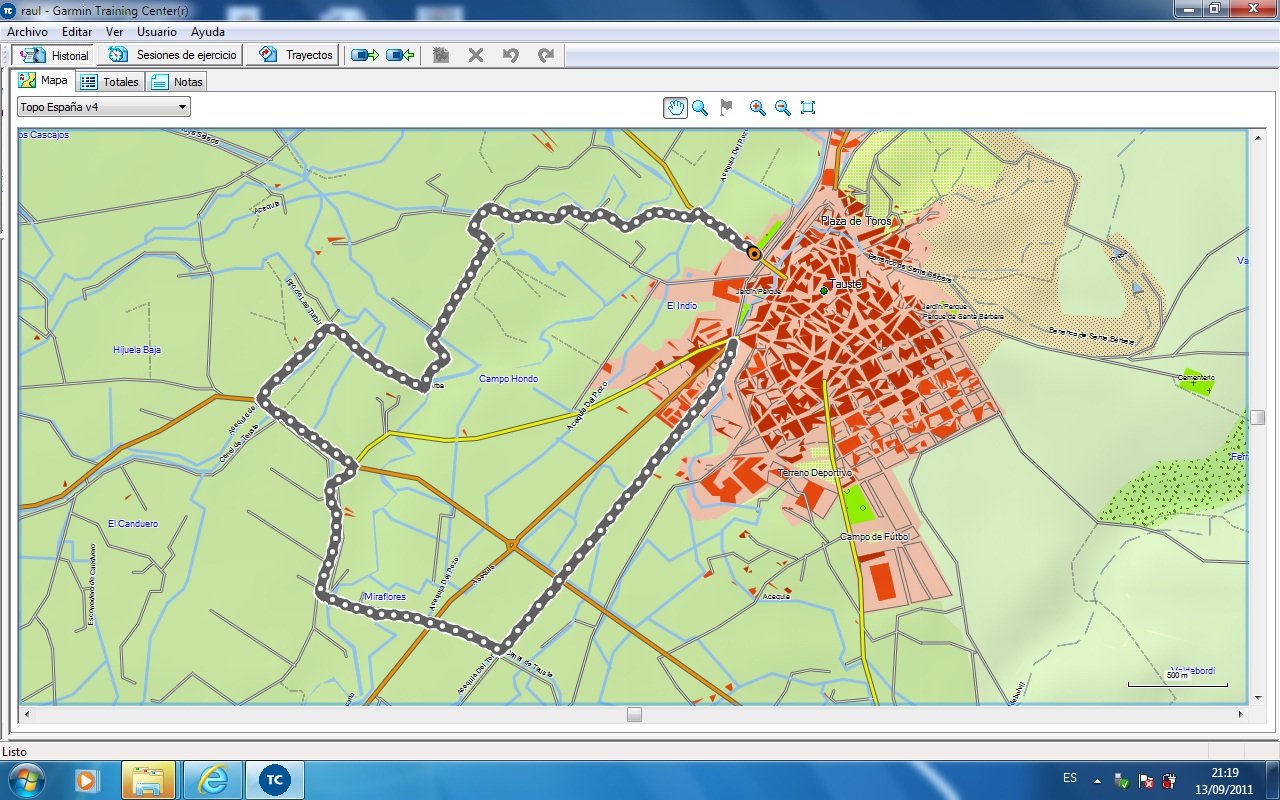
Task: Select the hand pan tool
Action: click(676, 108)
